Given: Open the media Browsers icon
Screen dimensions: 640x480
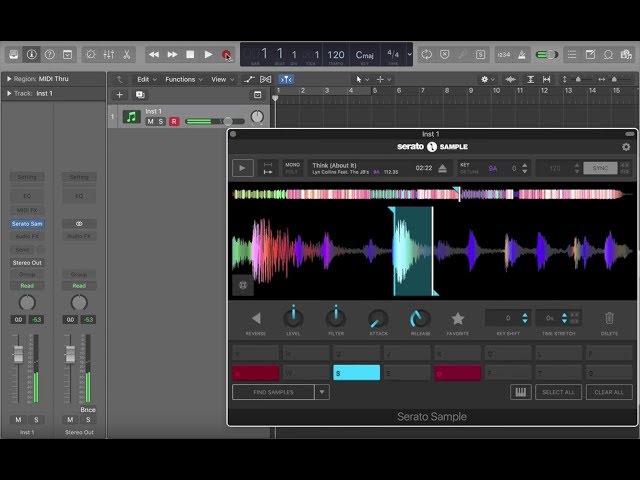Looking at the screenshot, I should (x=626, y=55).
